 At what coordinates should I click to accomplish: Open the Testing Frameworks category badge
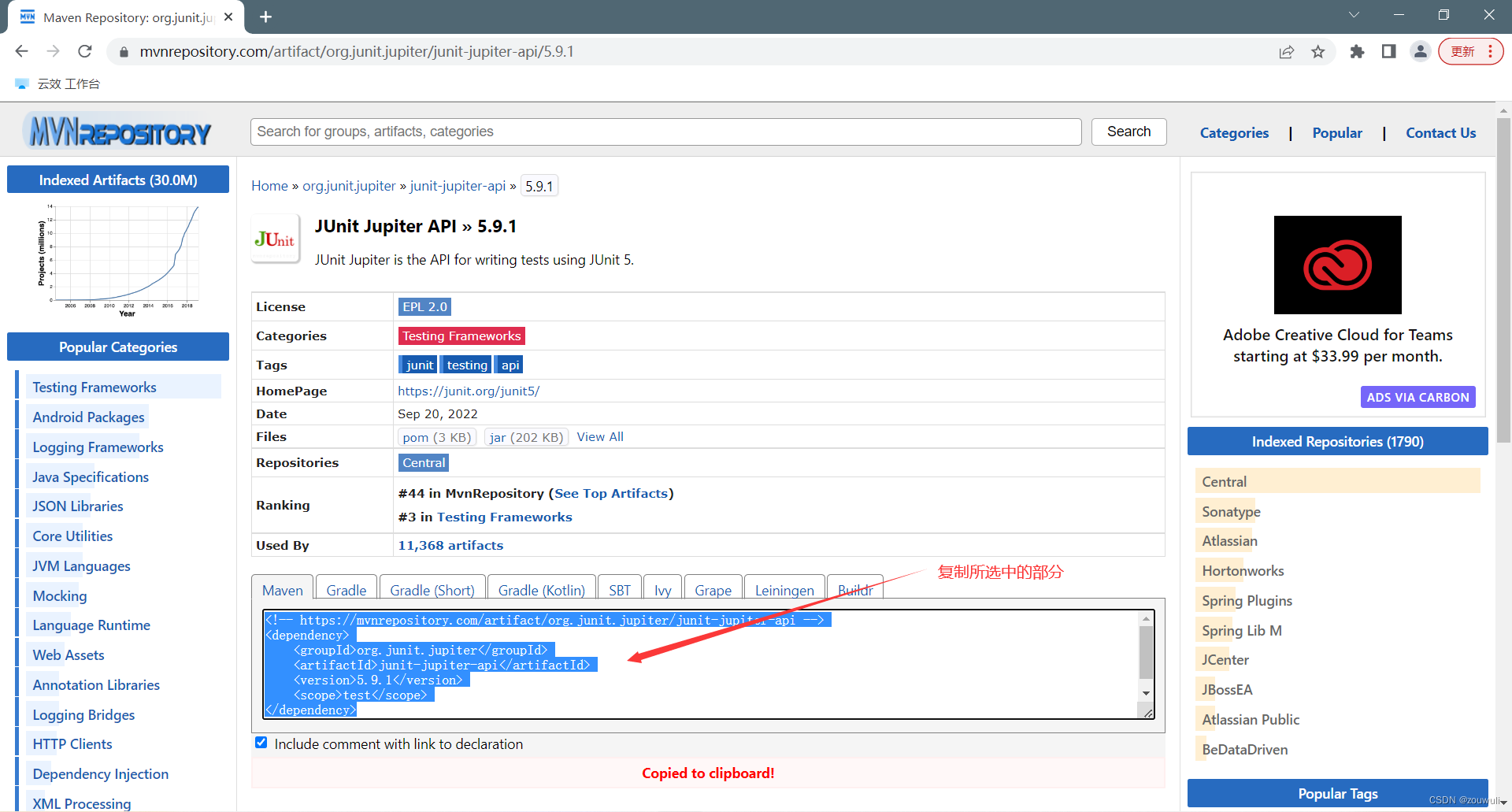(461, 336)
